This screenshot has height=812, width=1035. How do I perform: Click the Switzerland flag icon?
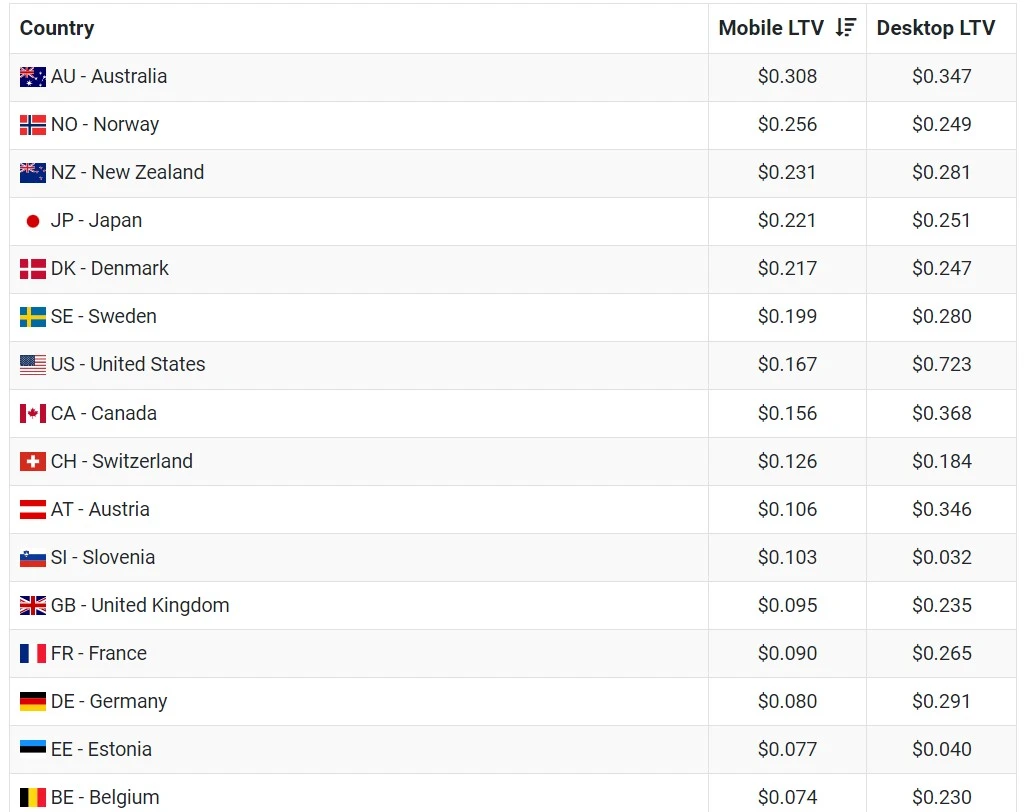tap(33, 461)
